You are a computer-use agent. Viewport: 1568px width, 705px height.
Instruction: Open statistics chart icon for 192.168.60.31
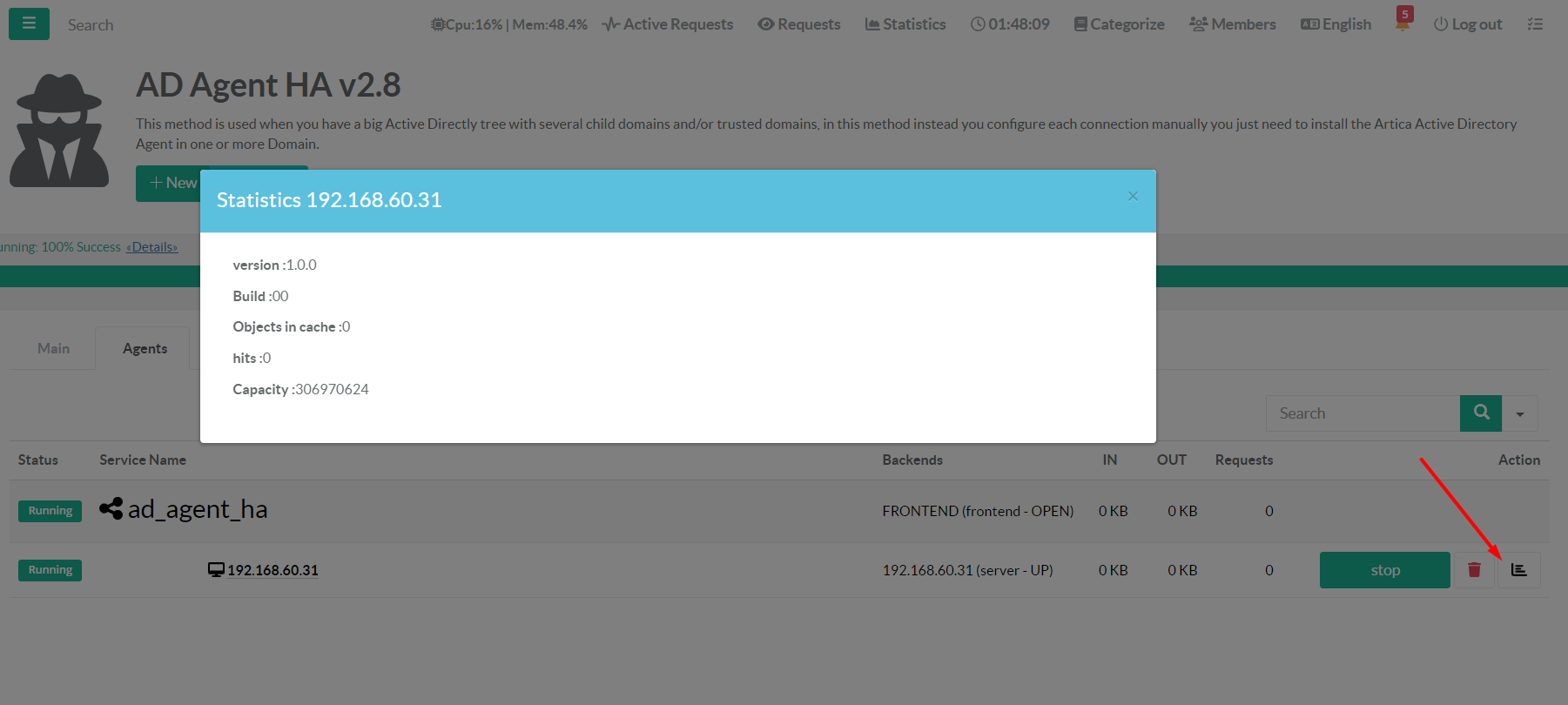click(x=1518, y=570)
